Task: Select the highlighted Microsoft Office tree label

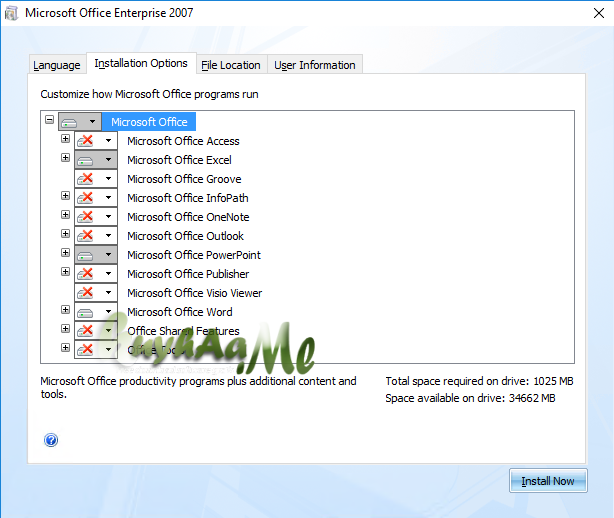Action: [149, 122]
